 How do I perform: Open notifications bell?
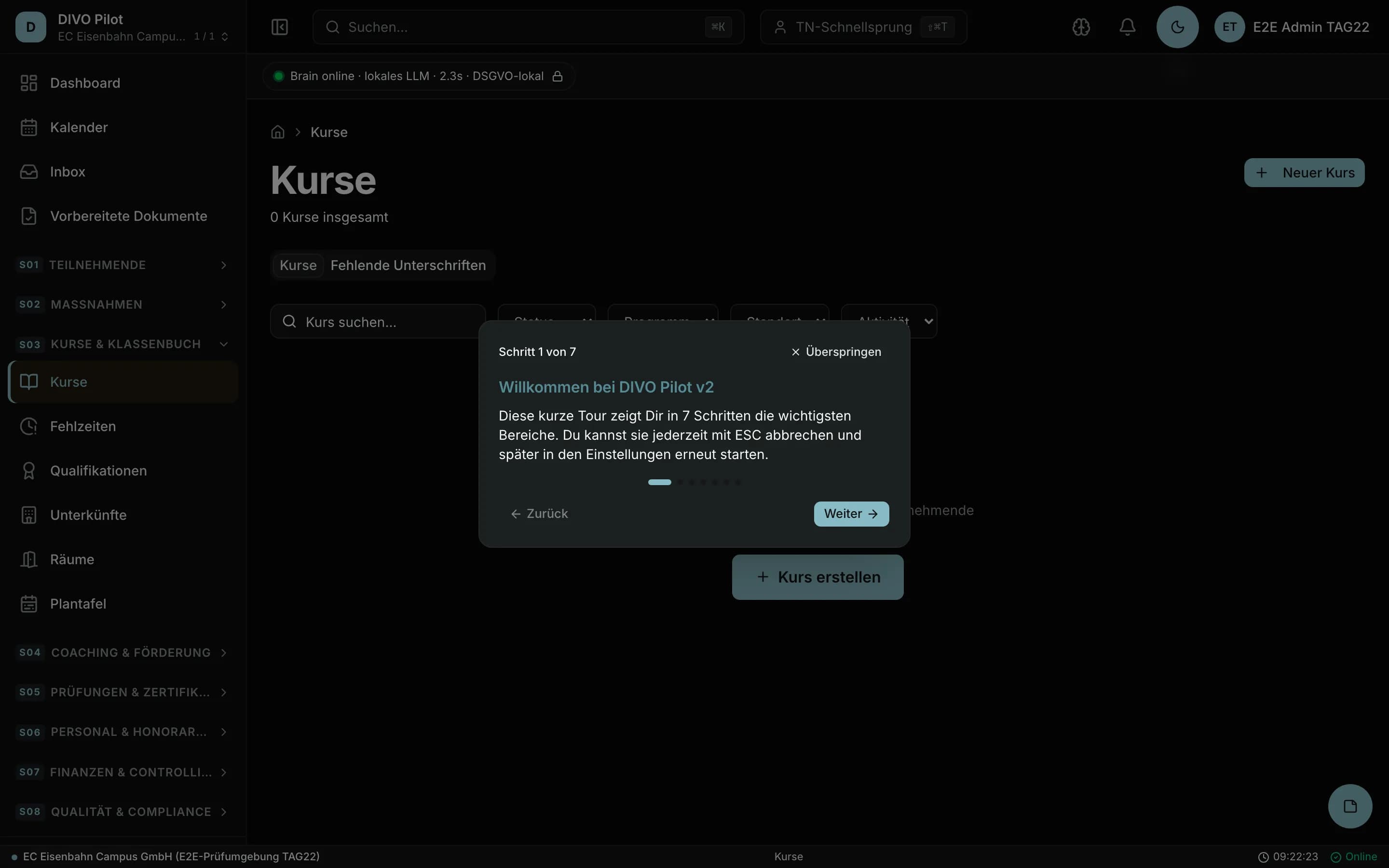point(1127,27)
